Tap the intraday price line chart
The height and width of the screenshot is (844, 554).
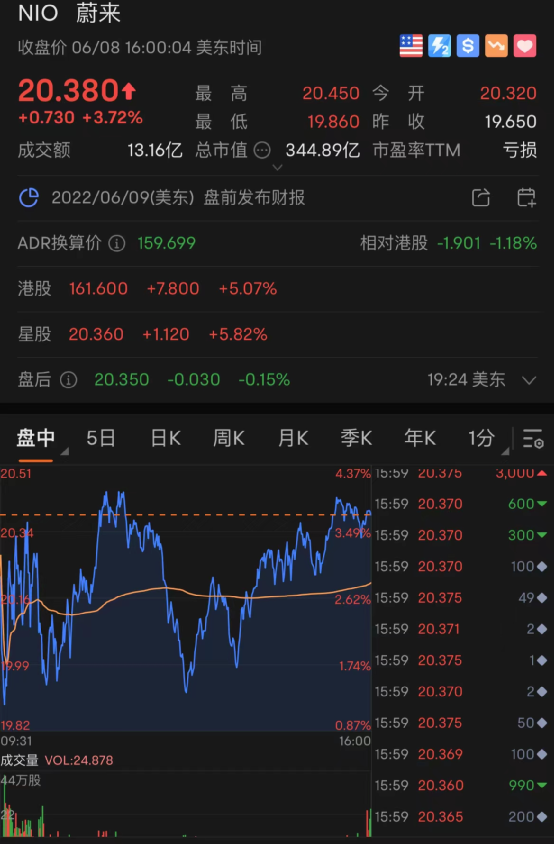(x=186, y=597)
